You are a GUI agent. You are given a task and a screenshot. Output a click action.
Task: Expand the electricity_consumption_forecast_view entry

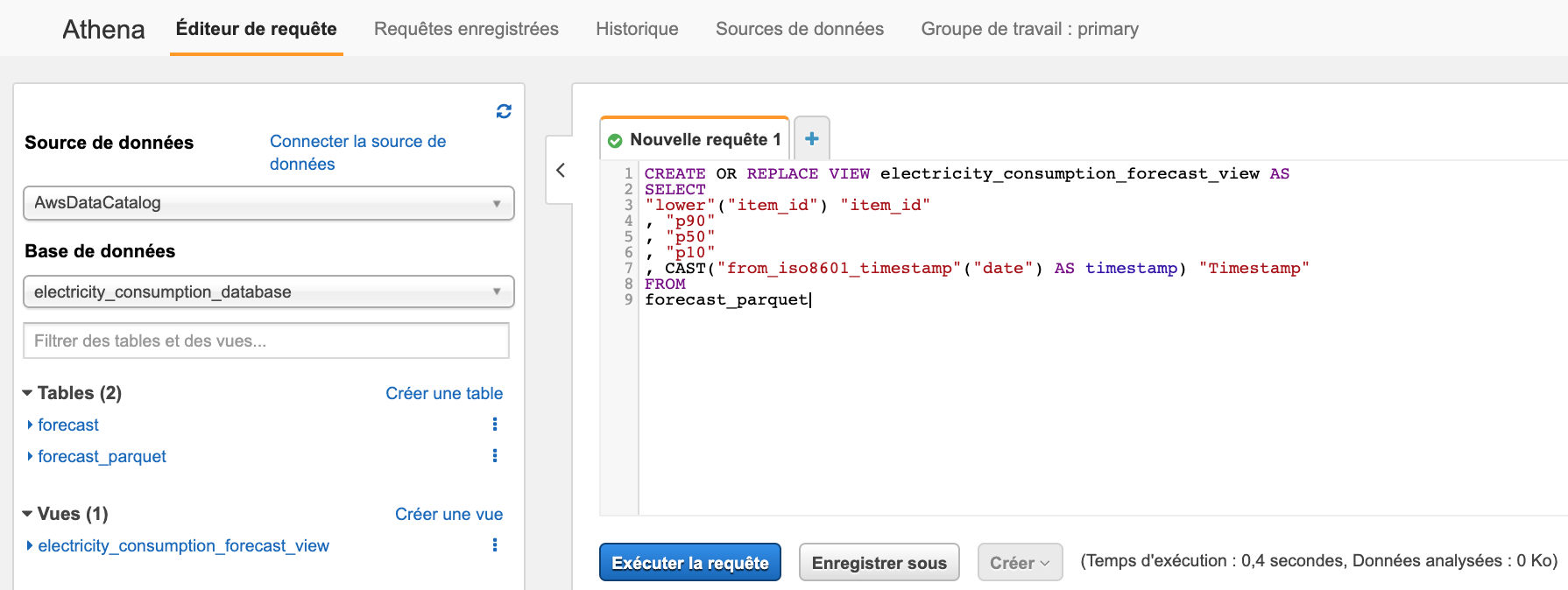click(x=30, y=545)
